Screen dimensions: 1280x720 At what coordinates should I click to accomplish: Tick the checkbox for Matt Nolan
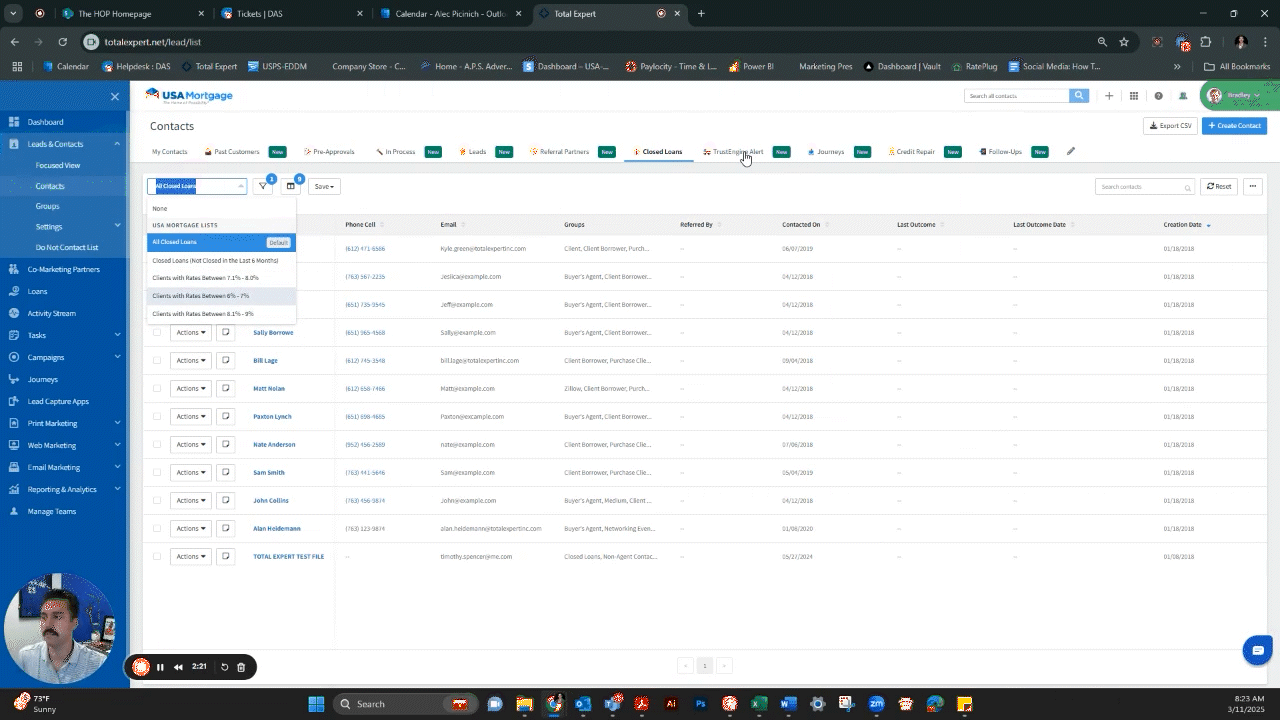[x=157, y=388]
